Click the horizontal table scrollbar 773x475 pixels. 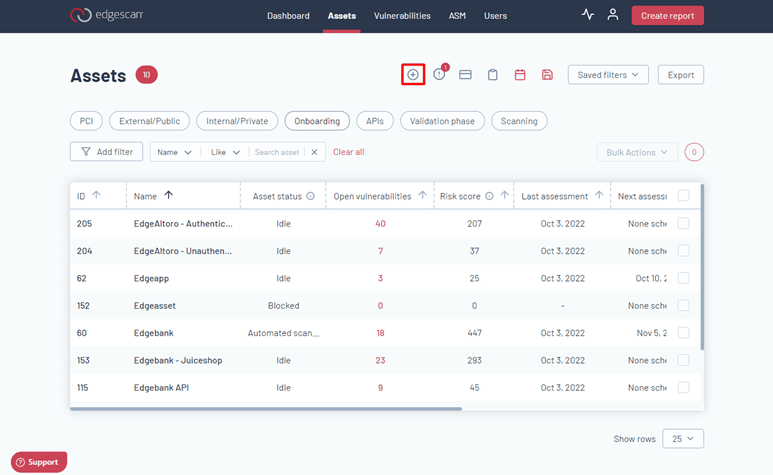coord(266,408)
